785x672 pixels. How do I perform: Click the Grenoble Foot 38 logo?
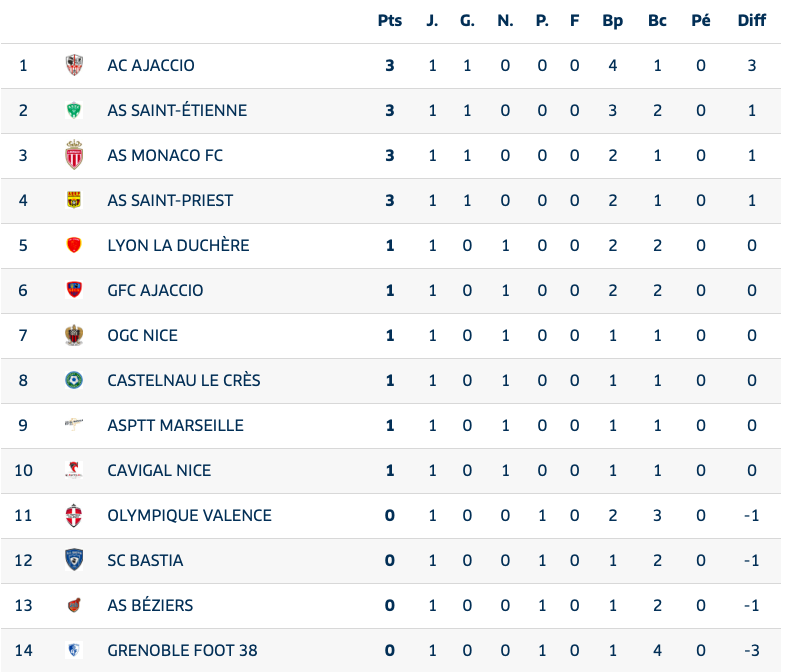[74, 651]
